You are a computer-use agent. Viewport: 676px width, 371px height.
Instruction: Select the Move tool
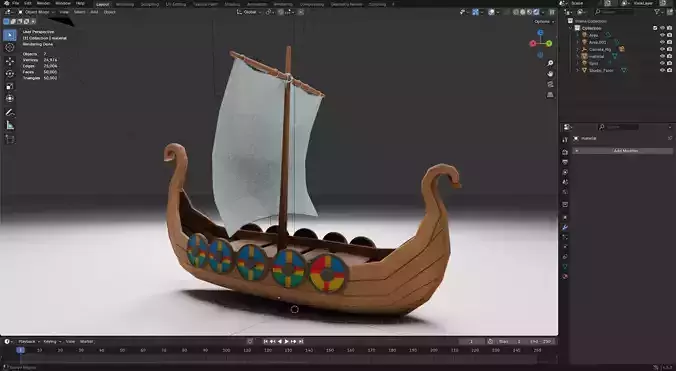click(9, 61)
